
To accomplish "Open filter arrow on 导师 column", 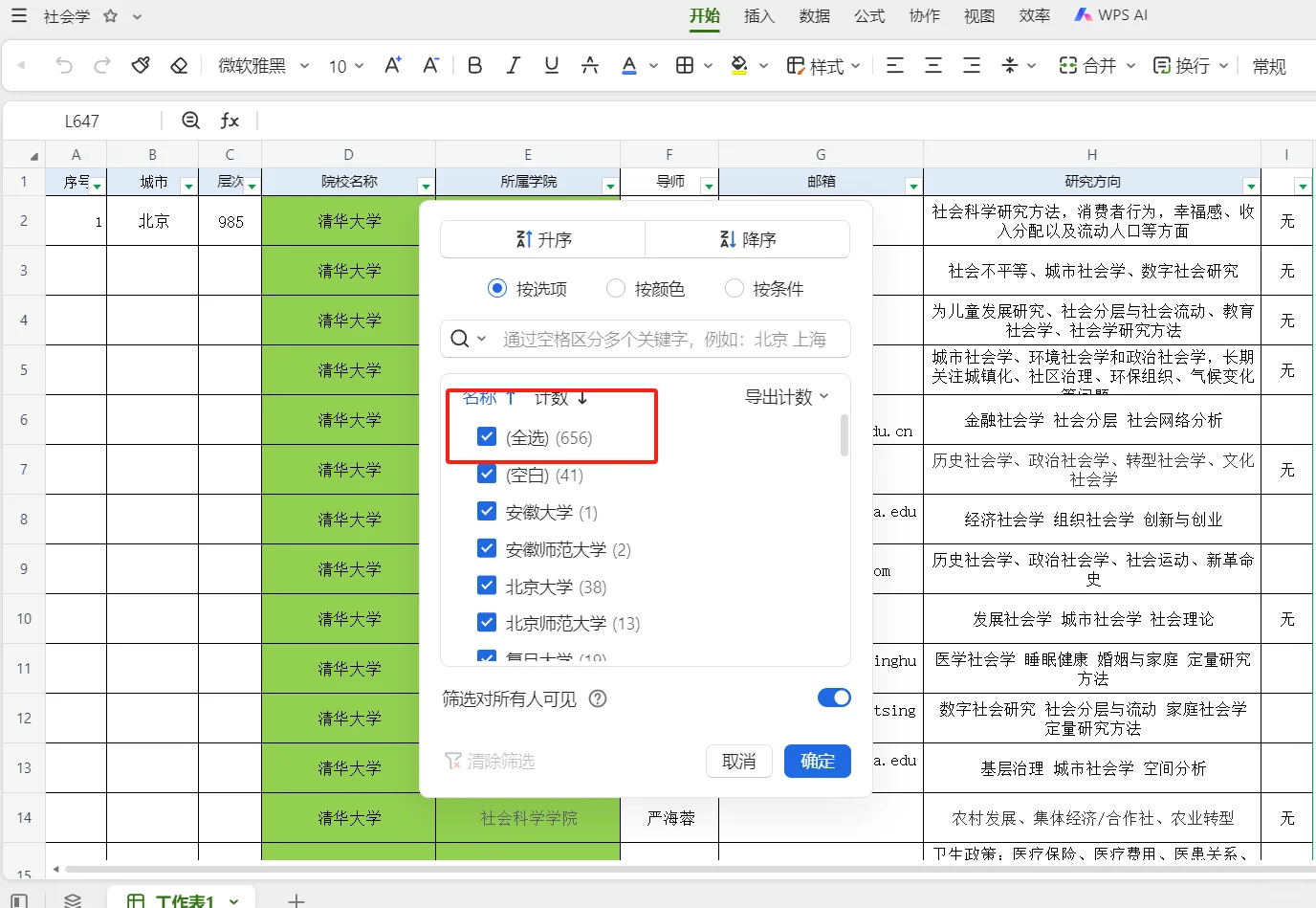I will pos(709,186).
